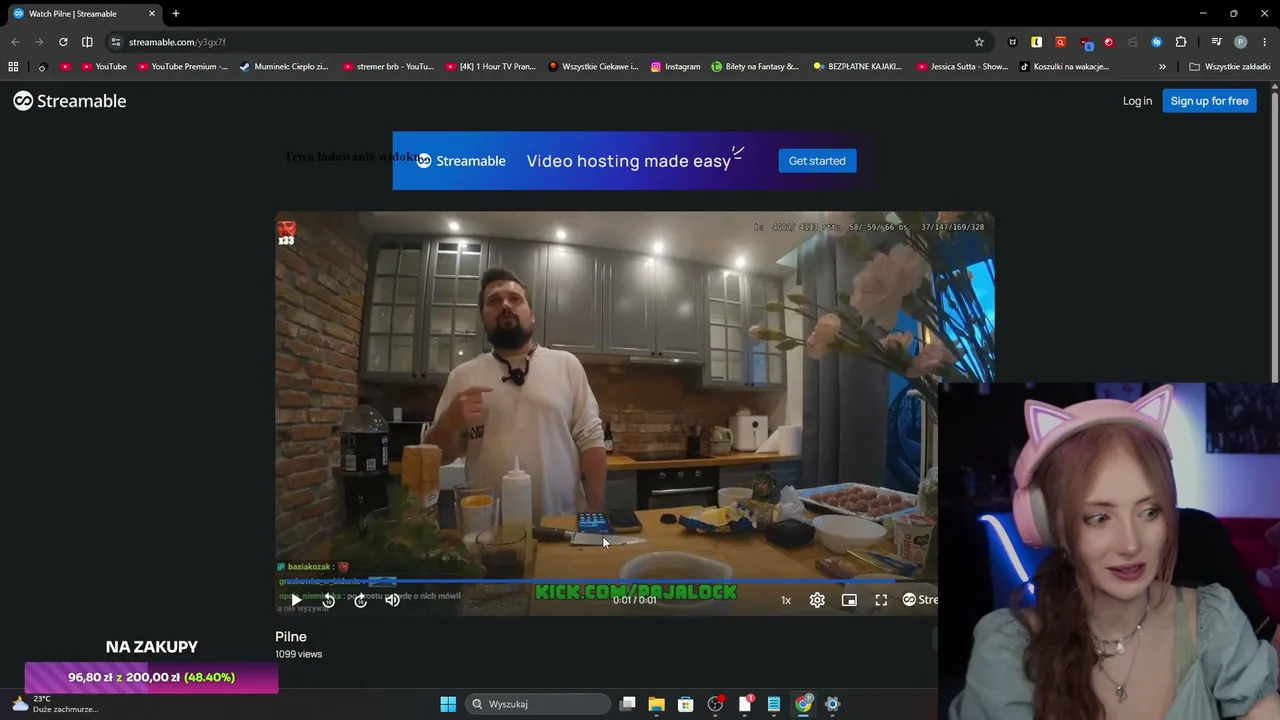Open File Explorer from the taskbar

click(656, 704)
